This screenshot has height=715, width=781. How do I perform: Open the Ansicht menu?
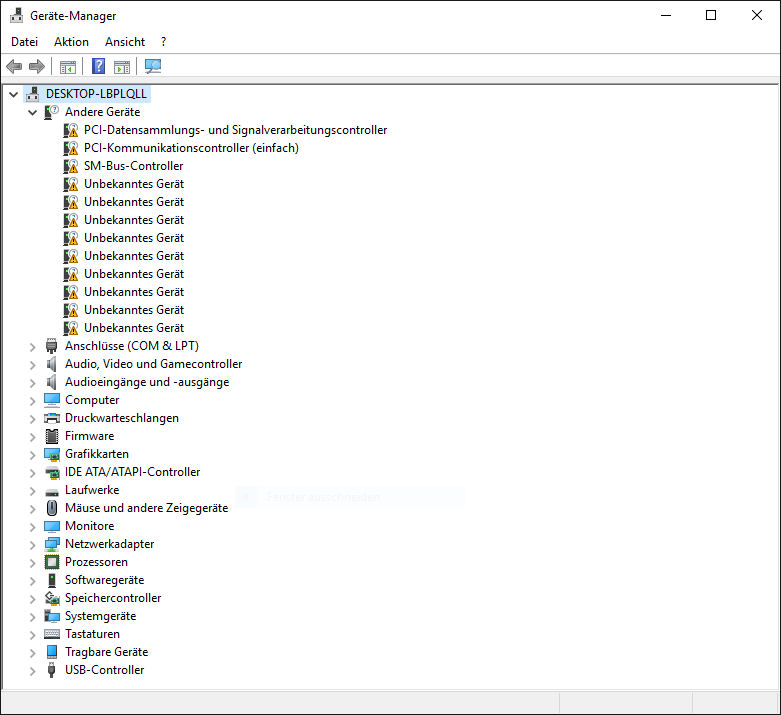click(x=125, y=42)
